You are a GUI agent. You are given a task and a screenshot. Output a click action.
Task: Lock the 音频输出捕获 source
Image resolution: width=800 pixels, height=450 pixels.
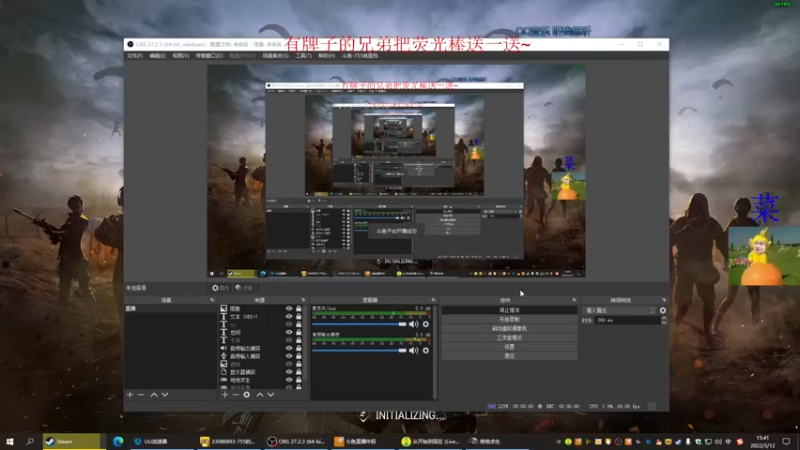299,348
